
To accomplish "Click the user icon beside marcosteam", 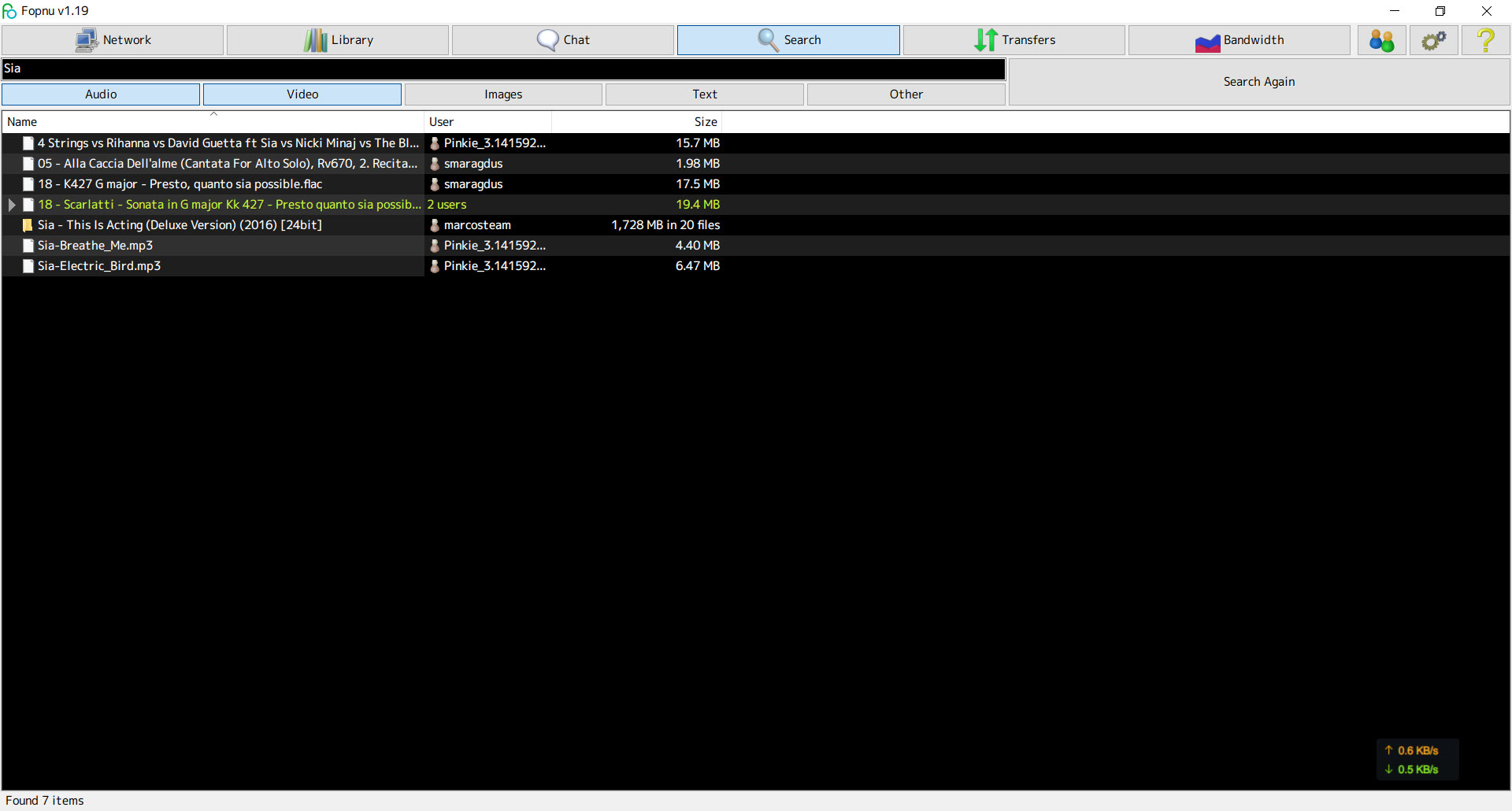I will click(435, 225).
